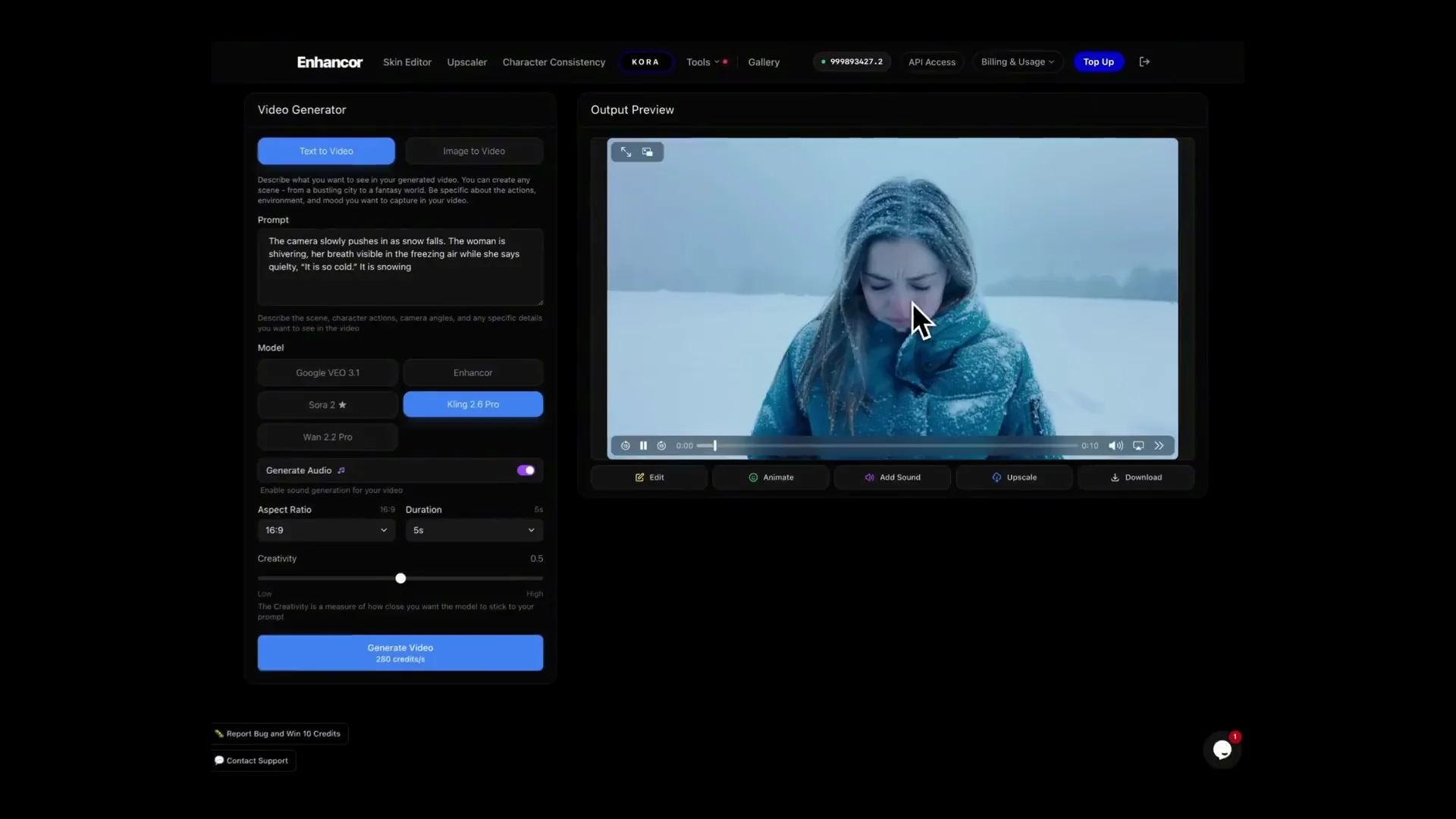Open picture-in-picture mode
The width and height of the screenshot is (1456, 819).
pyautogui.click(x=648, y=152)
